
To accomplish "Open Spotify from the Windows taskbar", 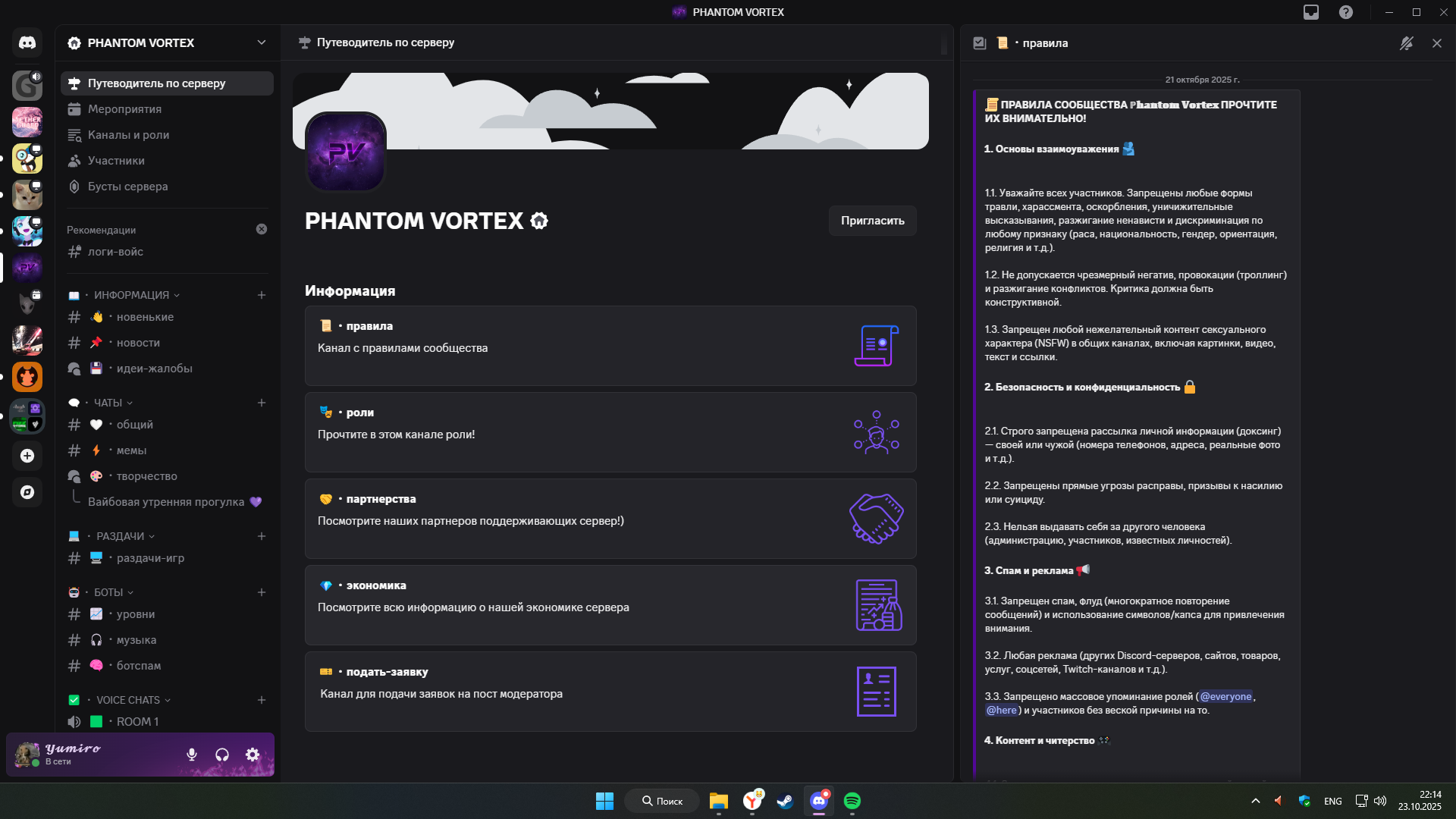I will [x=852, y=801].
